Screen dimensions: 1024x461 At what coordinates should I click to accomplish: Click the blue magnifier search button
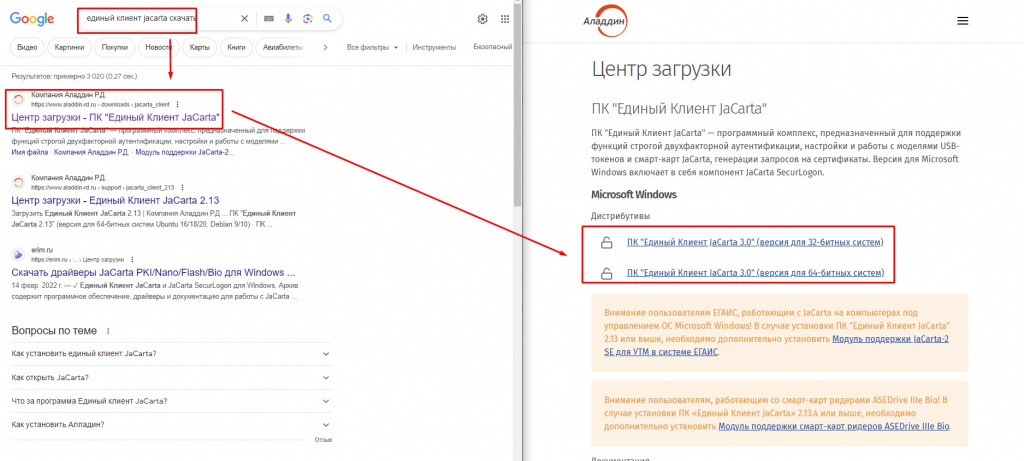(328, 19)
